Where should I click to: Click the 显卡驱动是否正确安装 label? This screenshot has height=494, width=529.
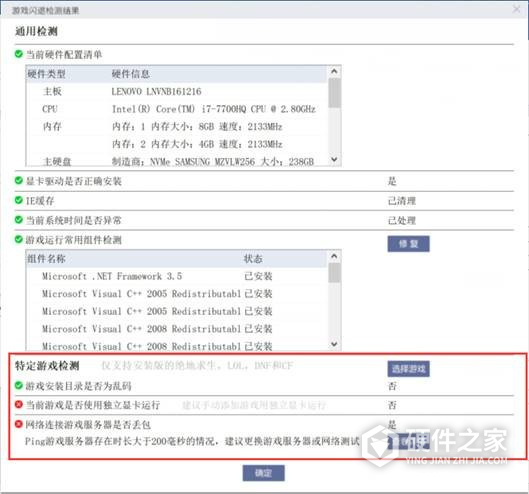click(74, 181)
